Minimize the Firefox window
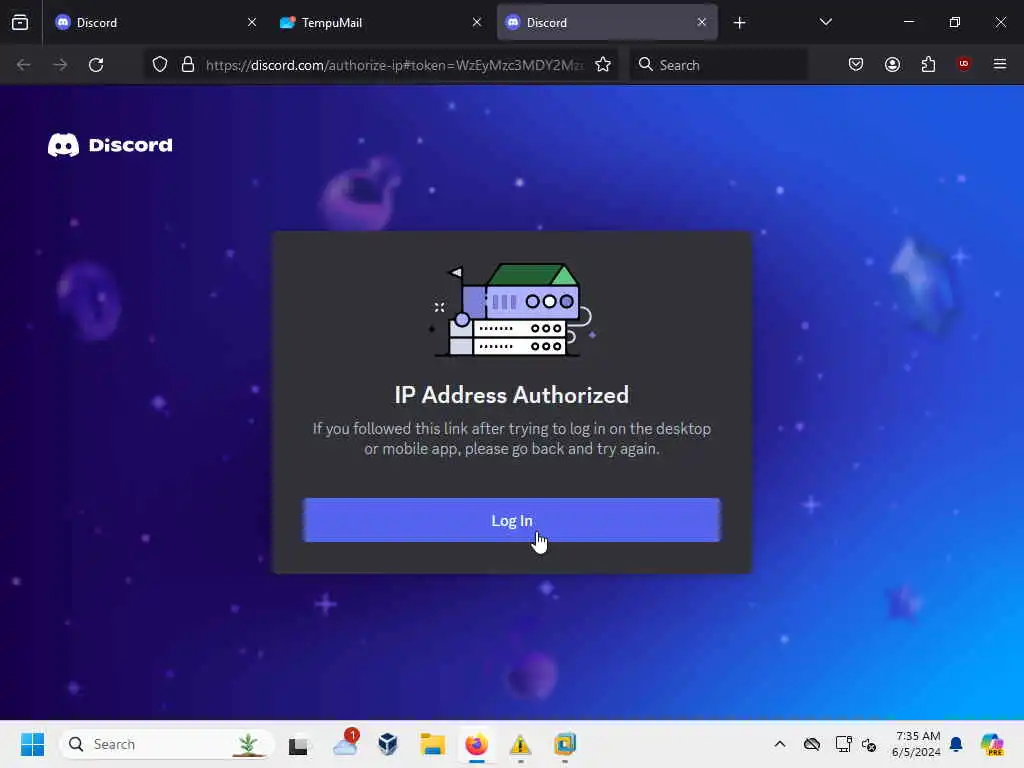This screenshot has width=1024, height=768. pos(908,22)
